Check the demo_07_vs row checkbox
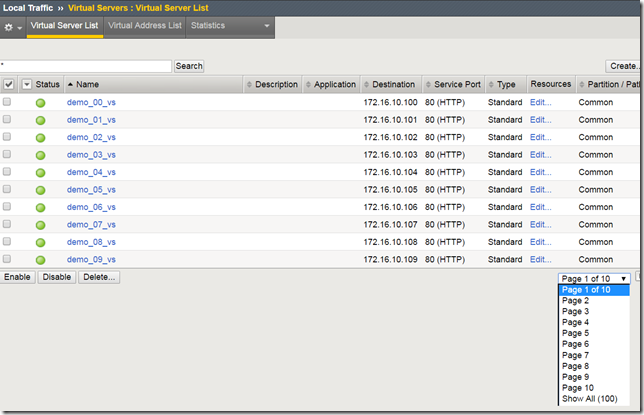 [7, 224]
